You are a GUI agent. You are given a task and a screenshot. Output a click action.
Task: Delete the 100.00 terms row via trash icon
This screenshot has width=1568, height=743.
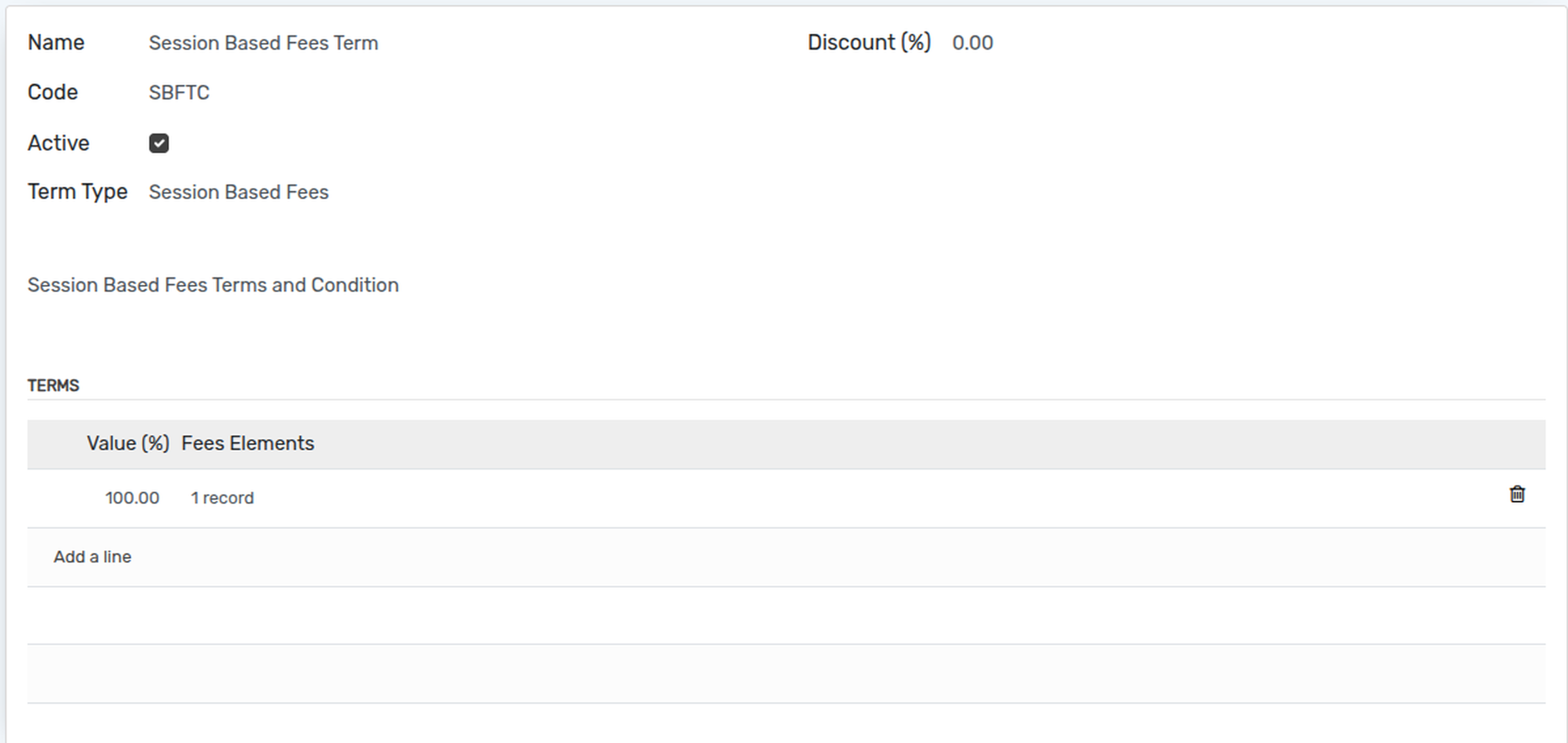point(1517,494)
